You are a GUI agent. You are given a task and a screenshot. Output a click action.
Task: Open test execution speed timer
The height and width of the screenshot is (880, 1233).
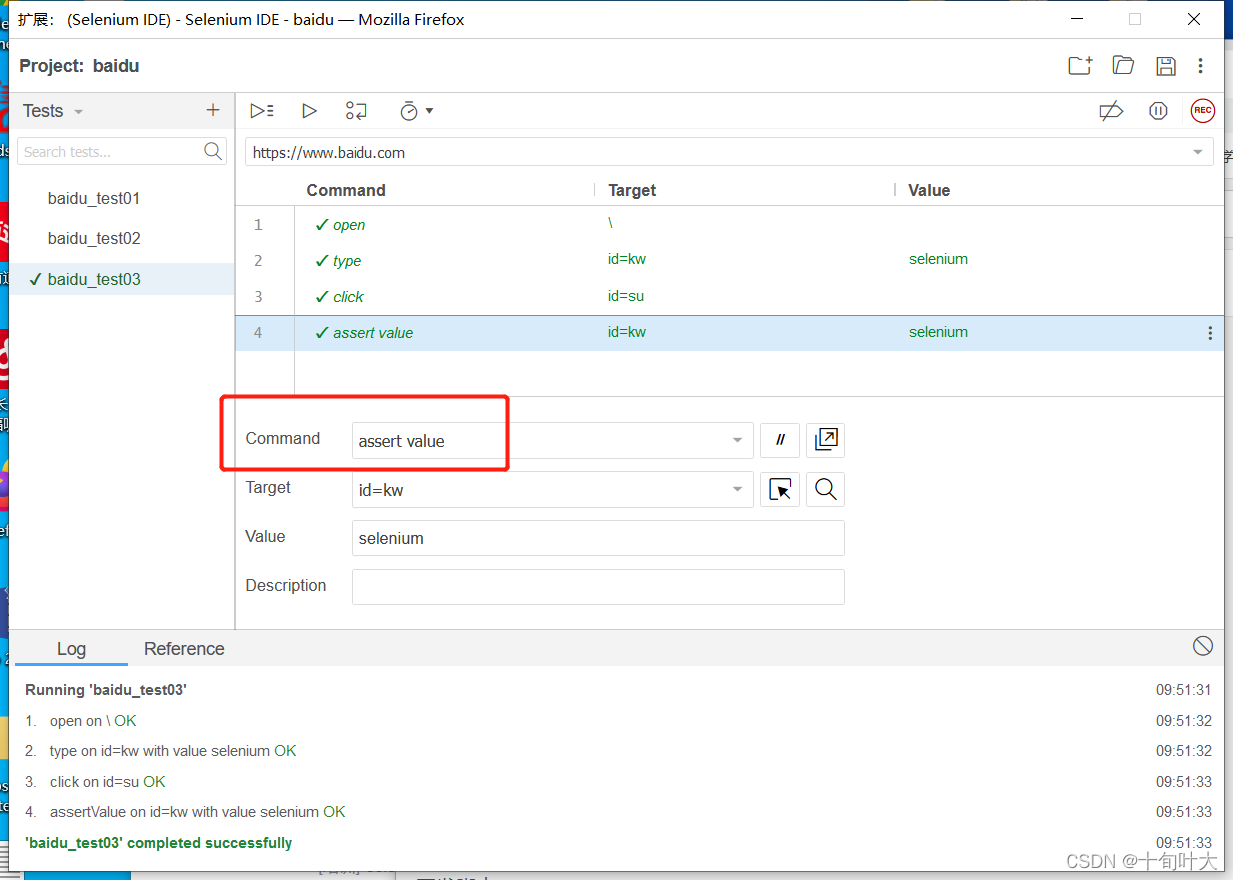[415, 111]
